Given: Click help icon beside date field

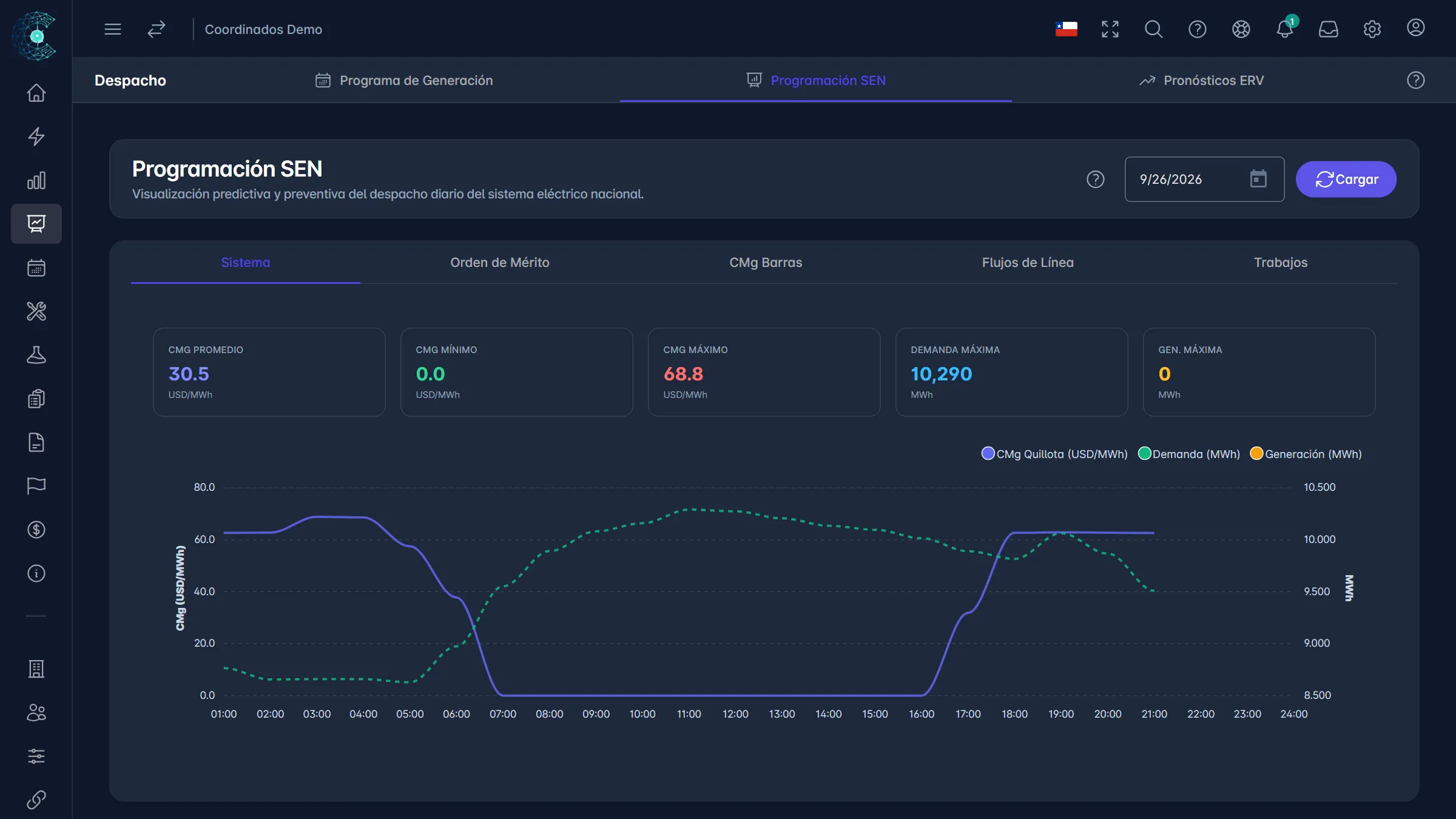Looking at the screenshot, I should click(1096, 180).
